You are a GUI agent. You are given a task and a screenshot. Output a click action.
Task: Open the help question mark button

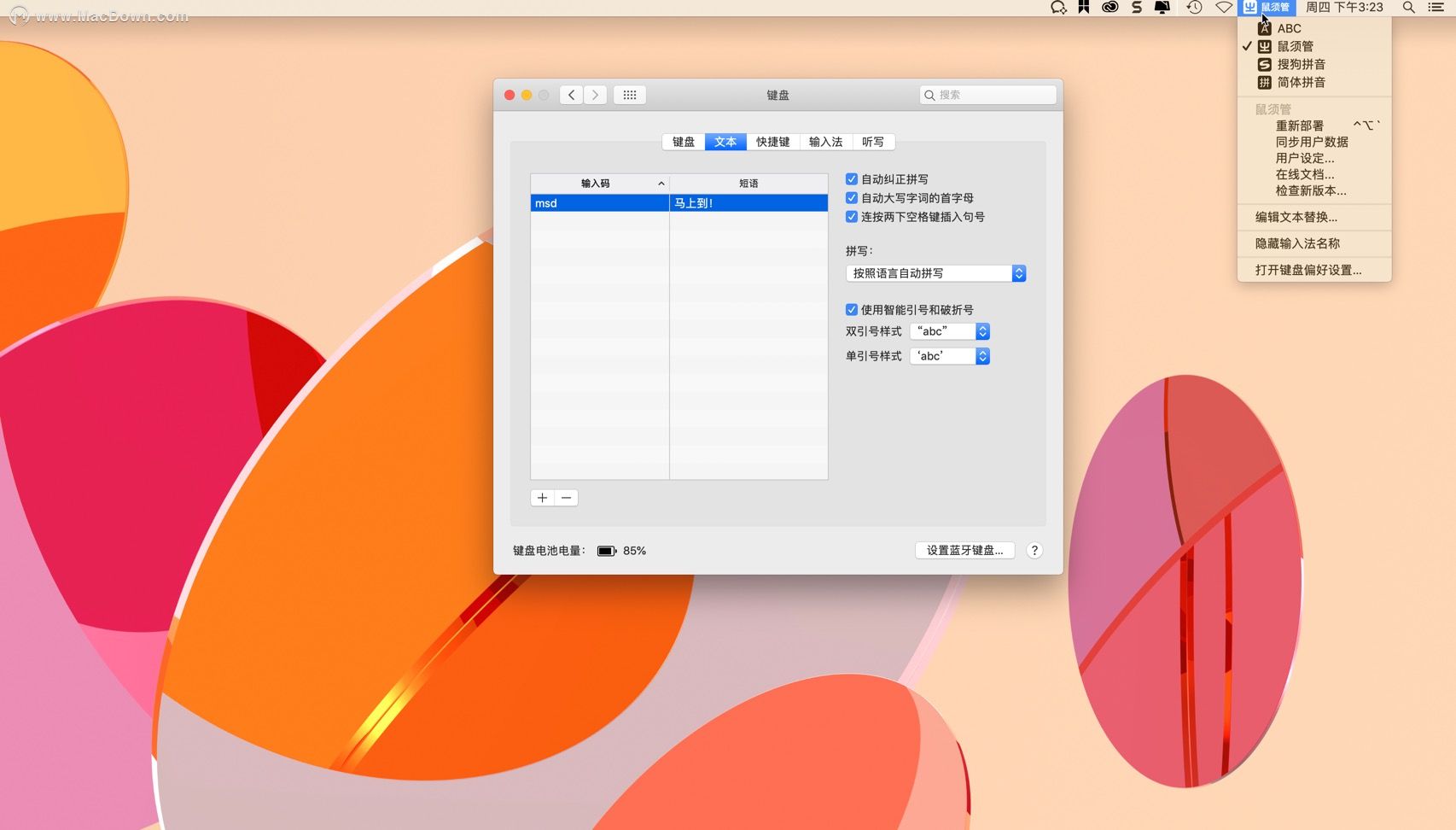coord(1034,551)
